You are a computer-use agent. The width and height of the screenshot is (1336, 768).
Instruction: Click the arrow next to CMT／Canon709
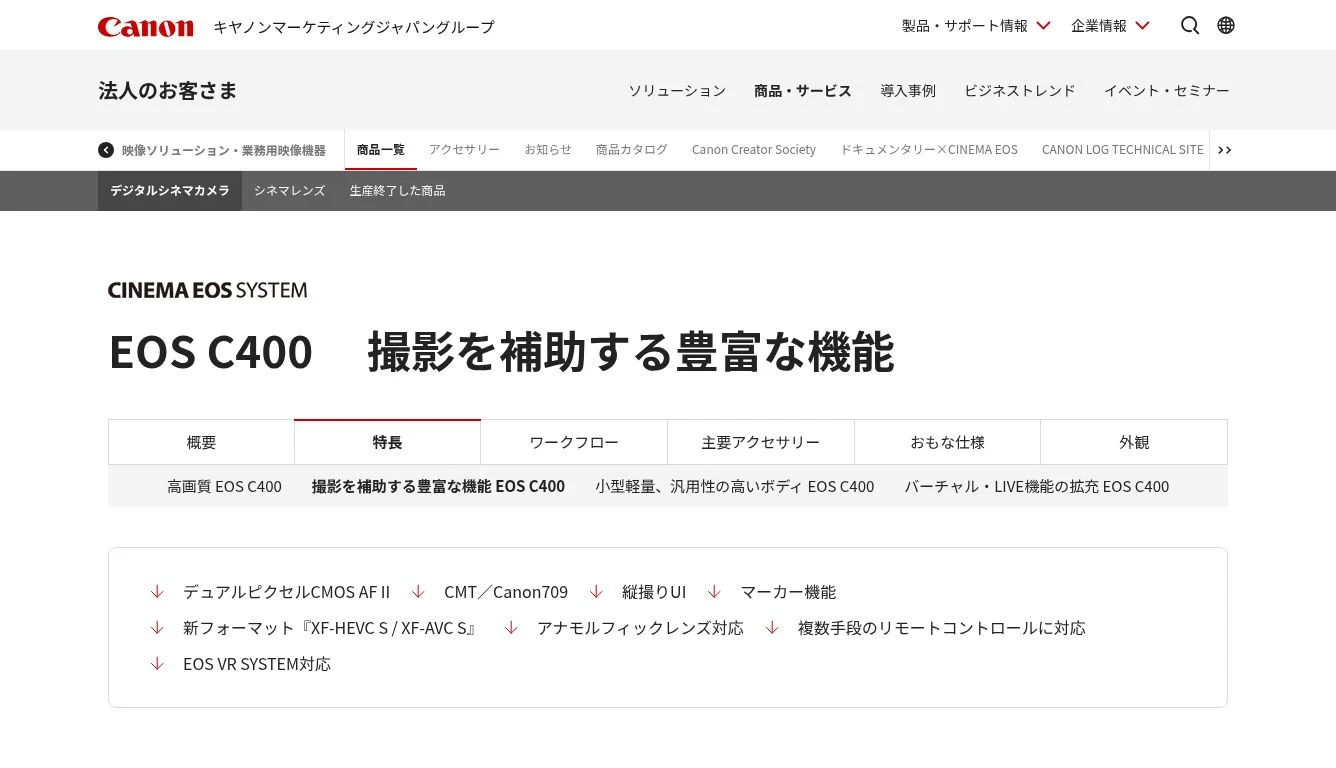click(x=418, y=592)
